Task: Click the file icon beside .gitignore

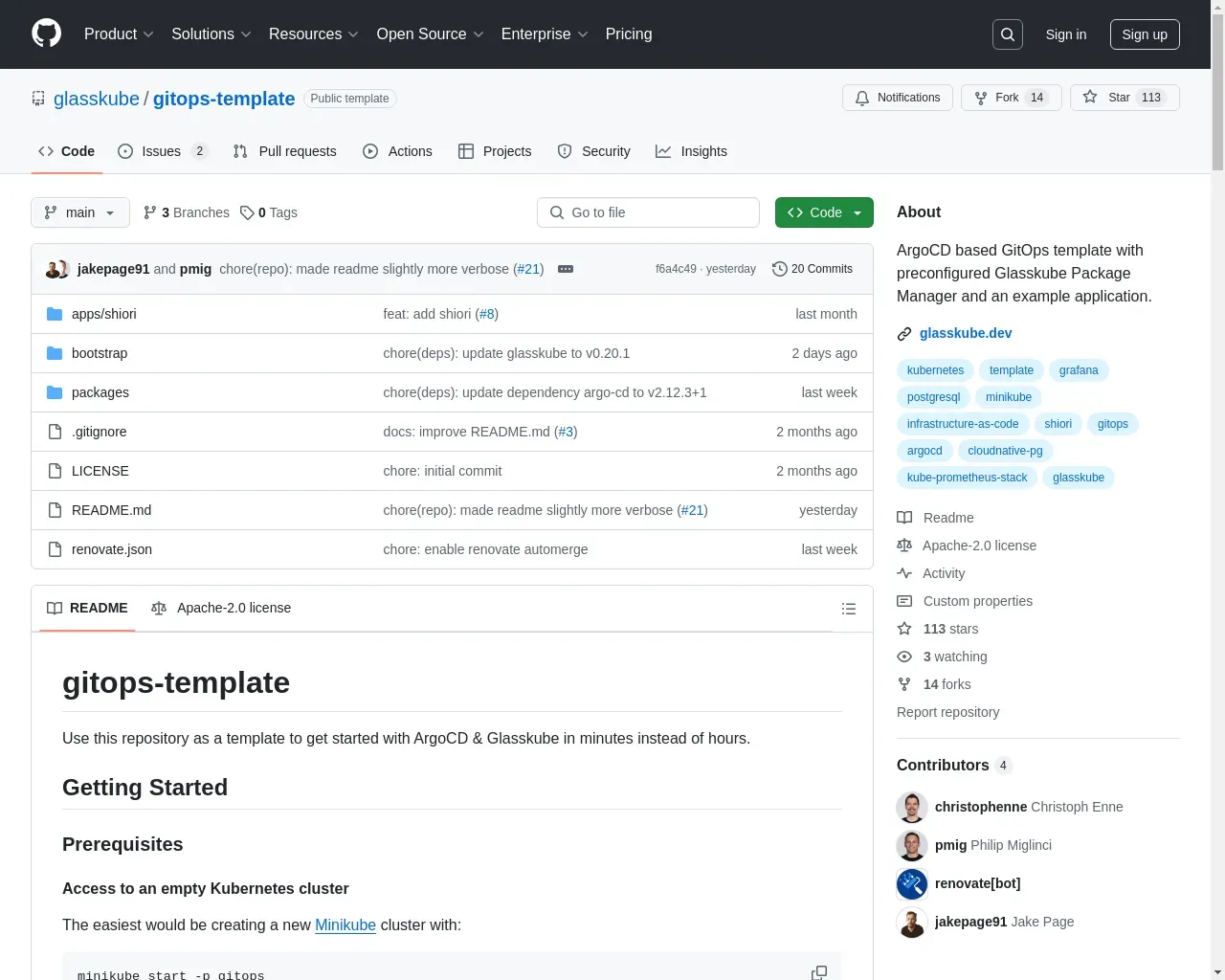Action: pyautogui.click(x=55, y=432)
